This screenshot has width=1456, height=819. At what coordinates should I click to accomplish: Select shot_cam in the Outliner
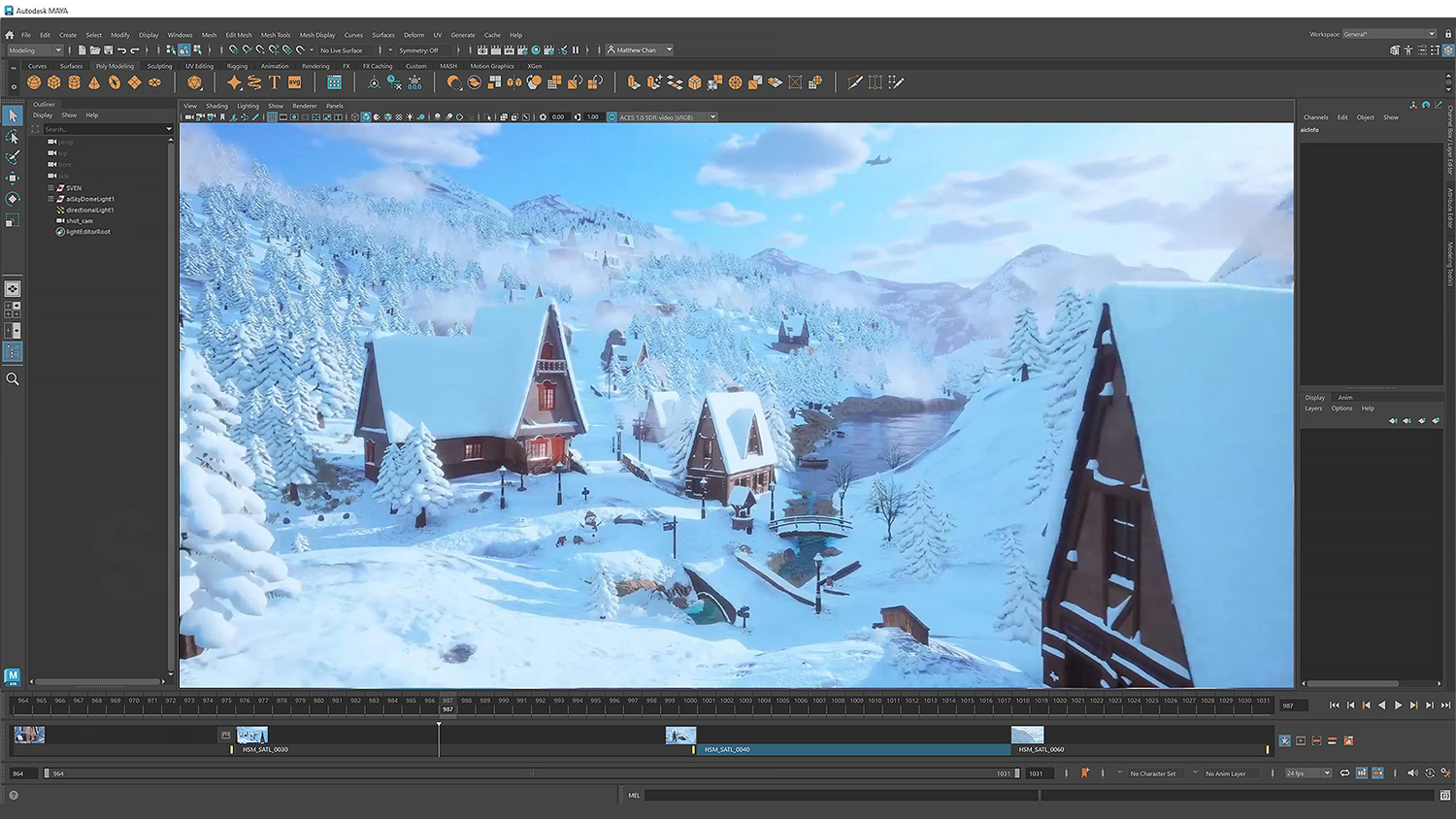click(80, 221)
